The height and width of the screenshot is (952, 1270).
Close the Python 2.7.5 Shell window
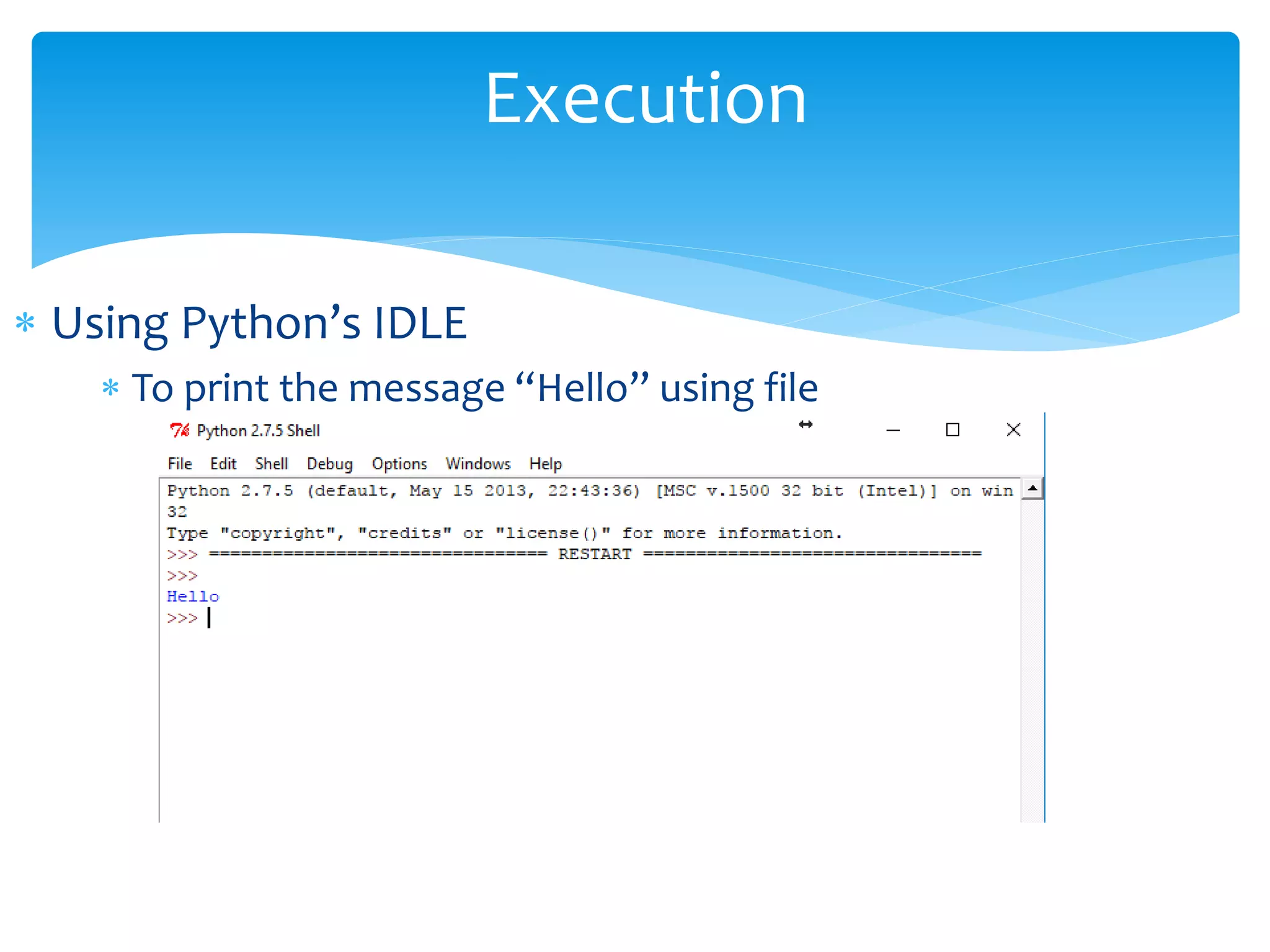click(x=1013, y=430)
